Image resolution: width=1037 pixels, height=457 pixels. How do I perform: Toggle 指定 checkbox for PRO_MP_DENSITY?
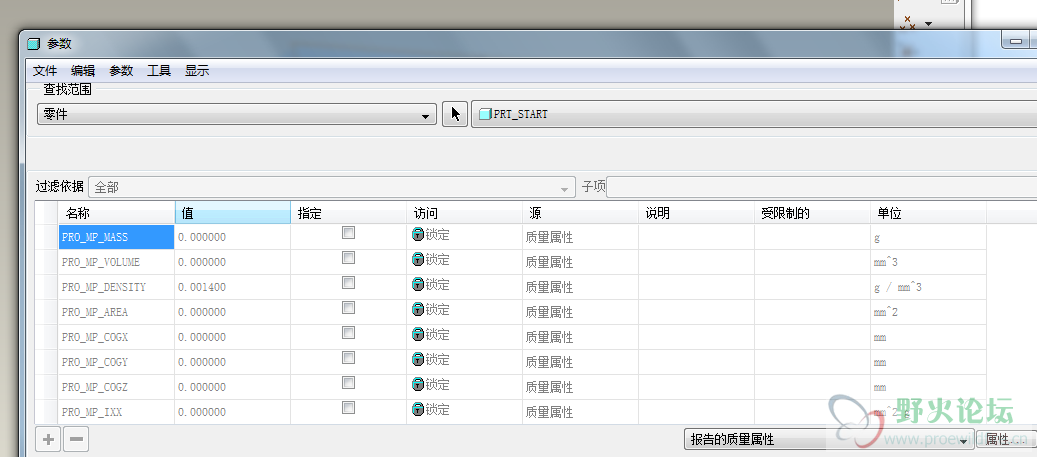pyautogui.click(x=349, y=282)
